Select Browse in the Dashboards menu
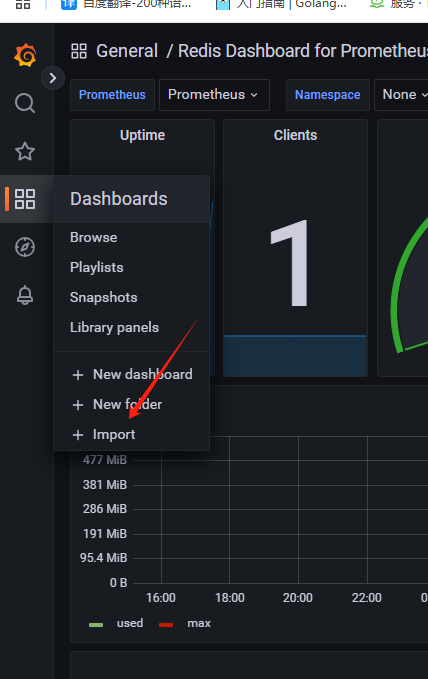This screenshot has width=428, height=679. coord(94,237)
